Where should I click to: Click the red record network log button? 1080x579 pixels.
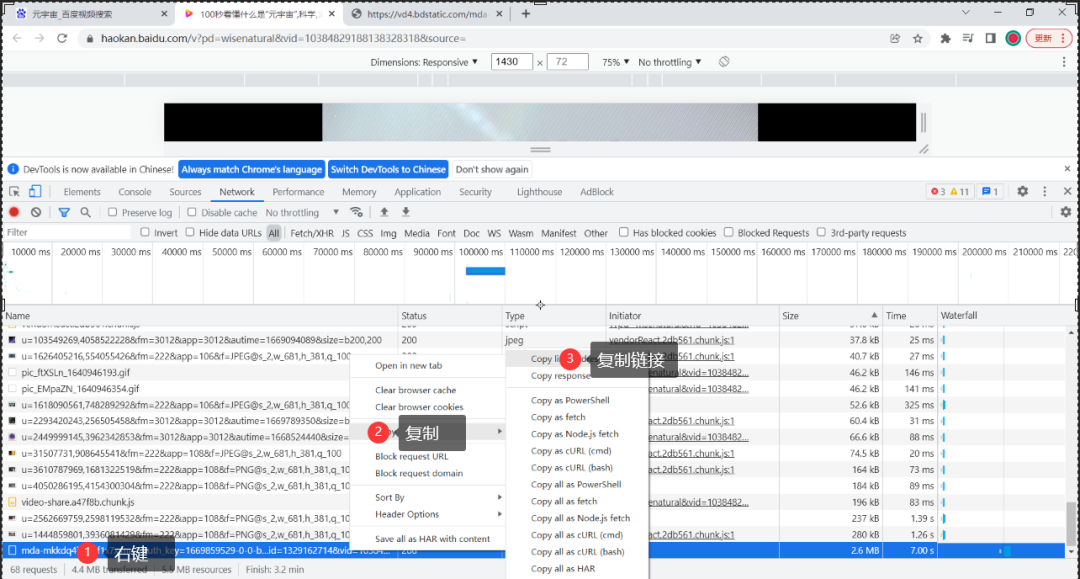click(14, 213)
